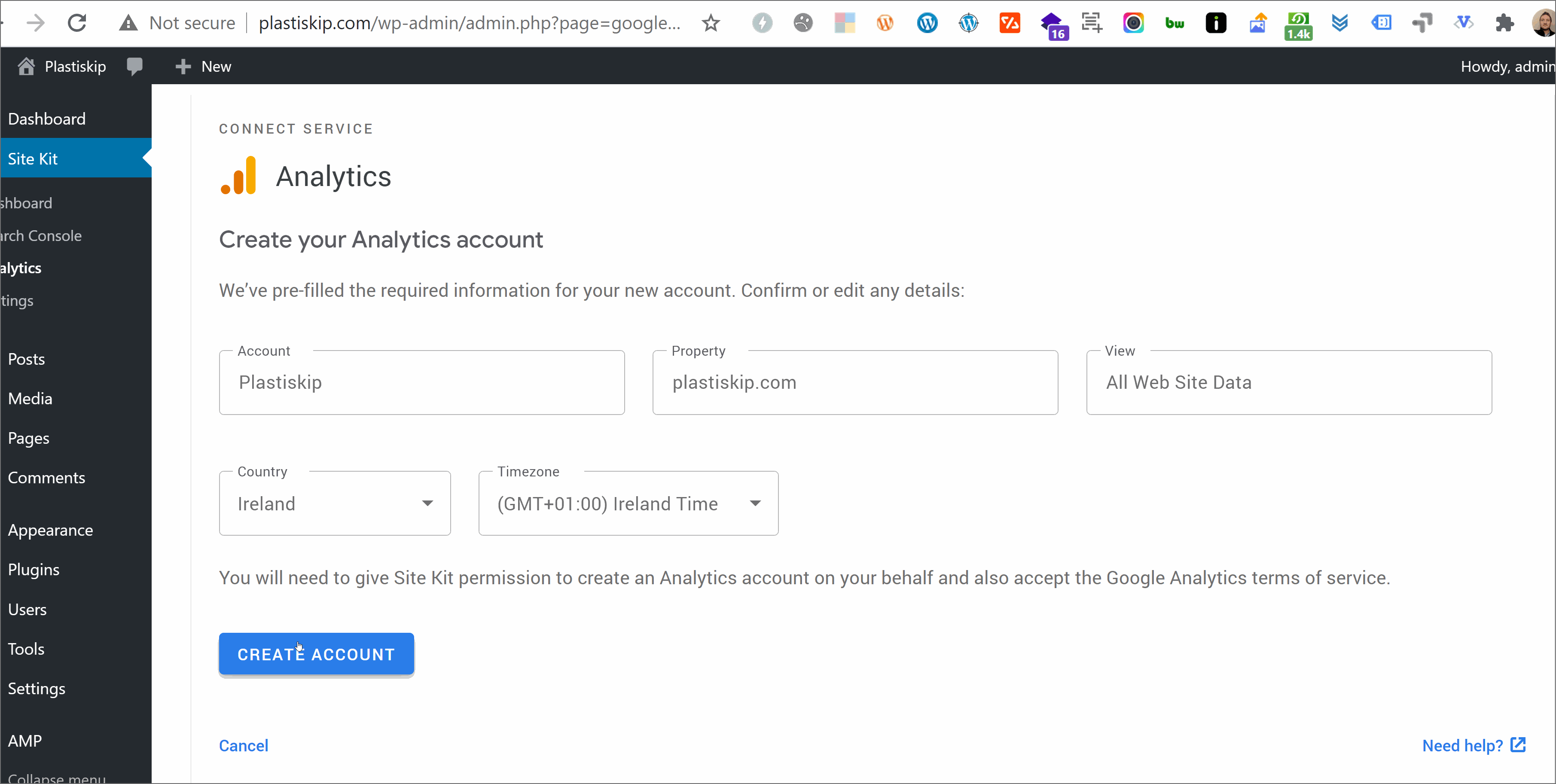This screenshot has width=1556, height=784.
Task: Click the Not secure warning icon
Action: pyautogui.click(x=128, y=23)
